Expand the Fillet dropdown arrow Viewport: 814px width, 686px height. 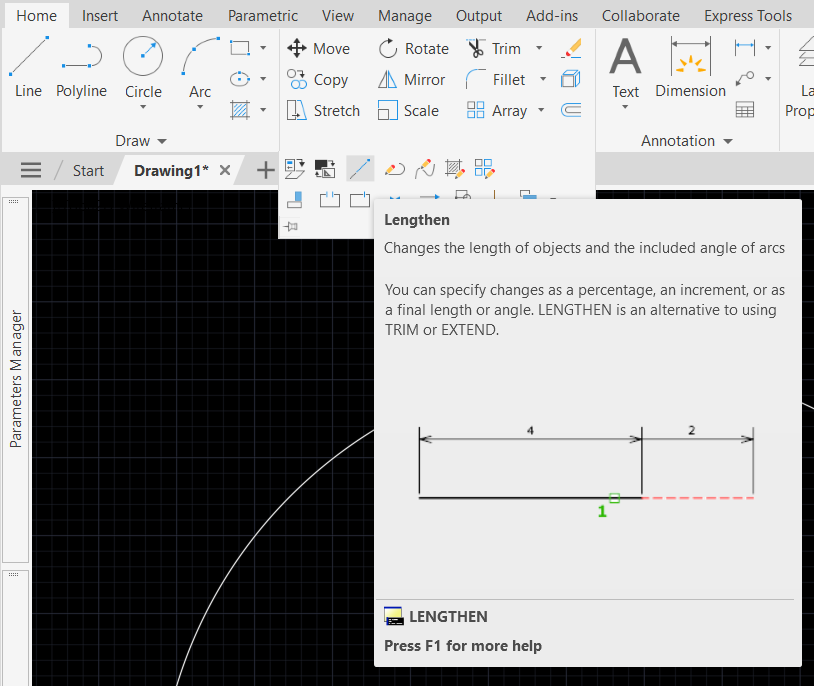coord(543,79)
